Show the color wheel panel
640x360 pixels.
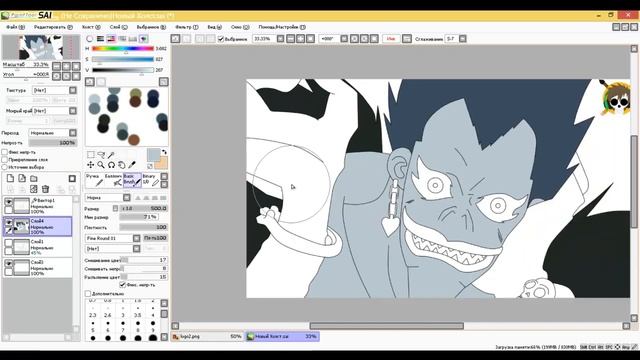pyautogui.click(x=89, y=39)
